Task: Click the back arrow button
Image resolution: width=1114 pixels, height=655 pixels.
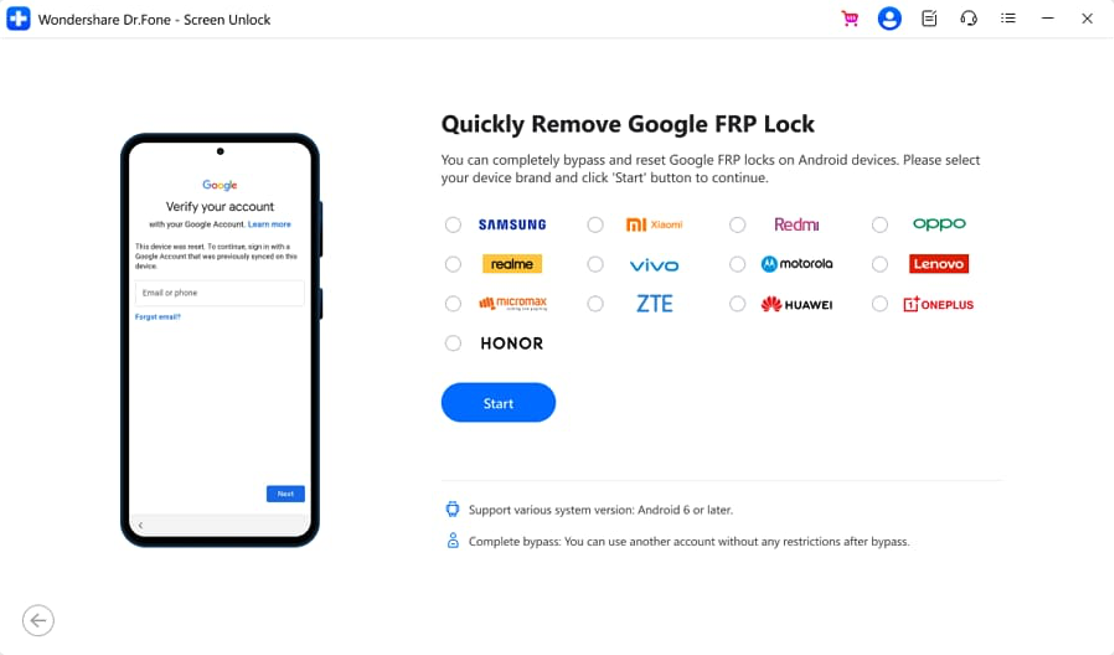Action: point(38,620)
